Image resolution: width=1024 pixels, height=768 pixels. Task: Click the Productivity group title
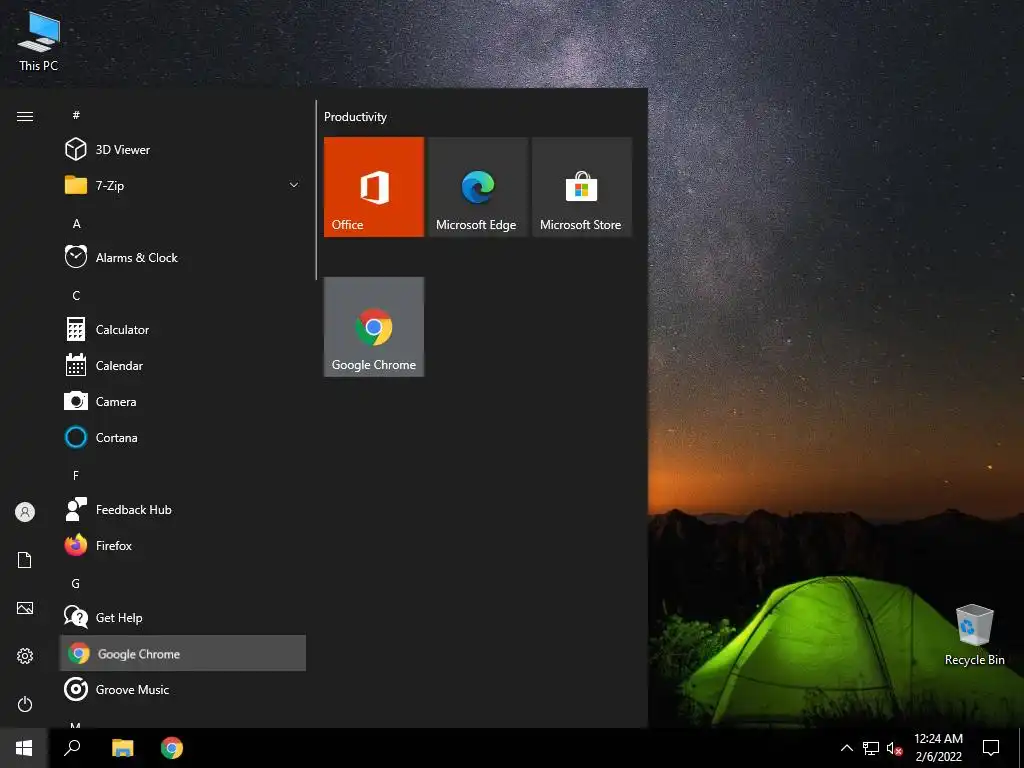tap(355, 117)
